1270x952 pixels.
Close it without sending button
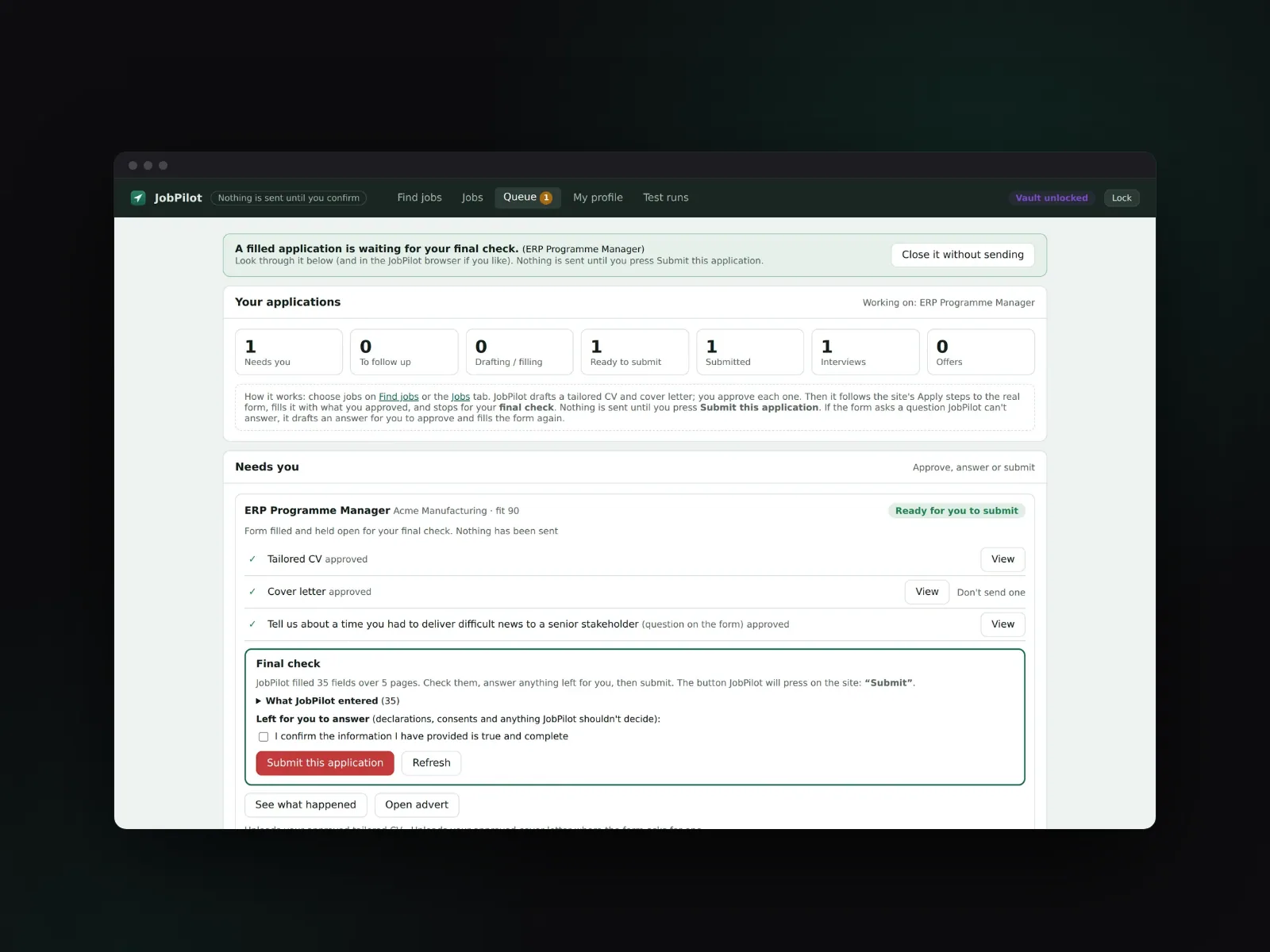[x=963, y=255]
